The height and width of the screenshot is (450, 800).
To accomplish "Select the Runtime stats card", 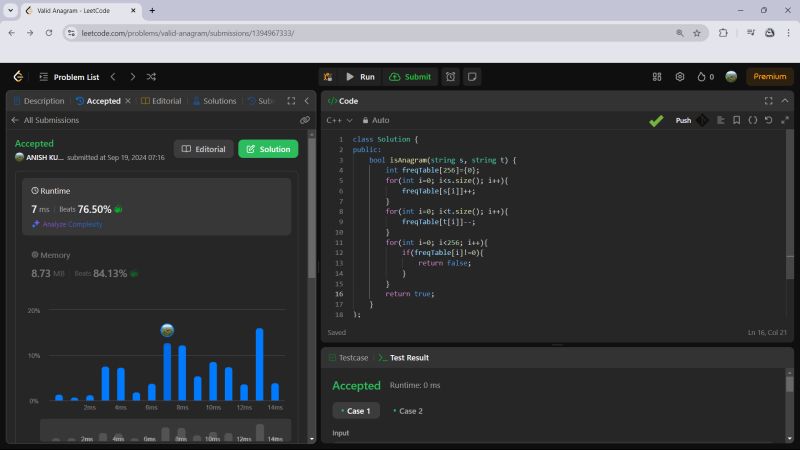I will click(x=157, y=207).
